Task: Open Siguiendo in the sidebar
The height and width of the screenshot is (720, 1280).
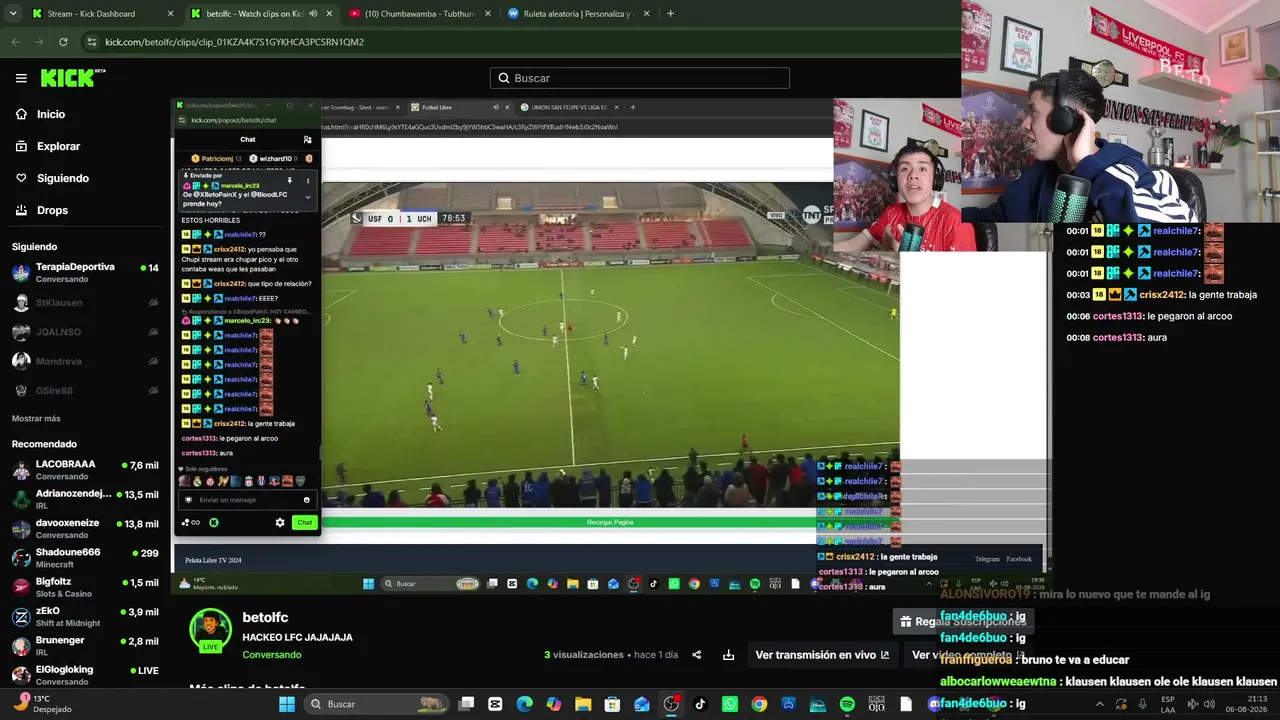Action: (x=63, y=178)
